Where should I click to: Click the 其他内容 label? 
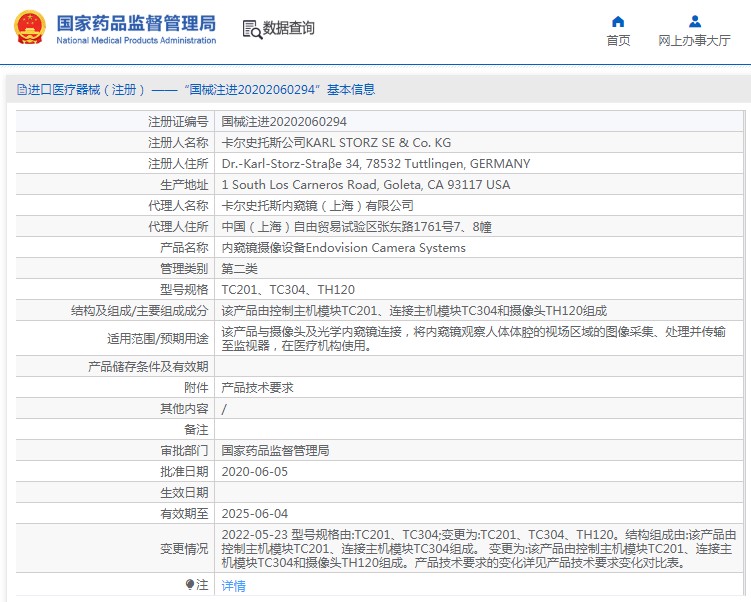(x=184, y=409)
